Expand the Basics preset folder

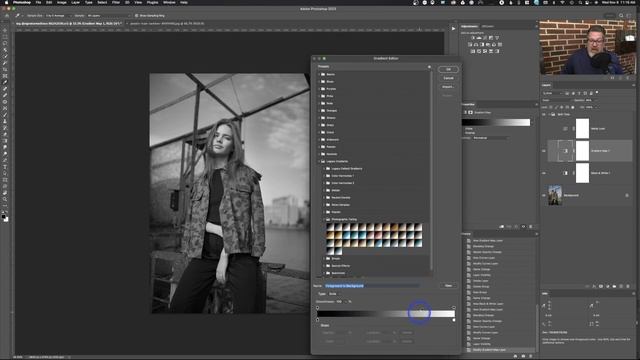[x=319, y=74]
